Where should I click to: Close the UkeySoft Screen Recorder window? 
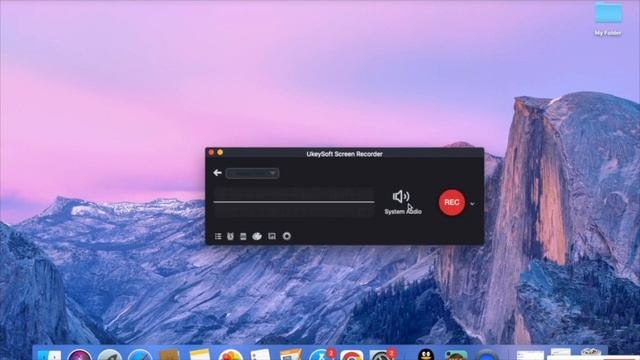211,152
